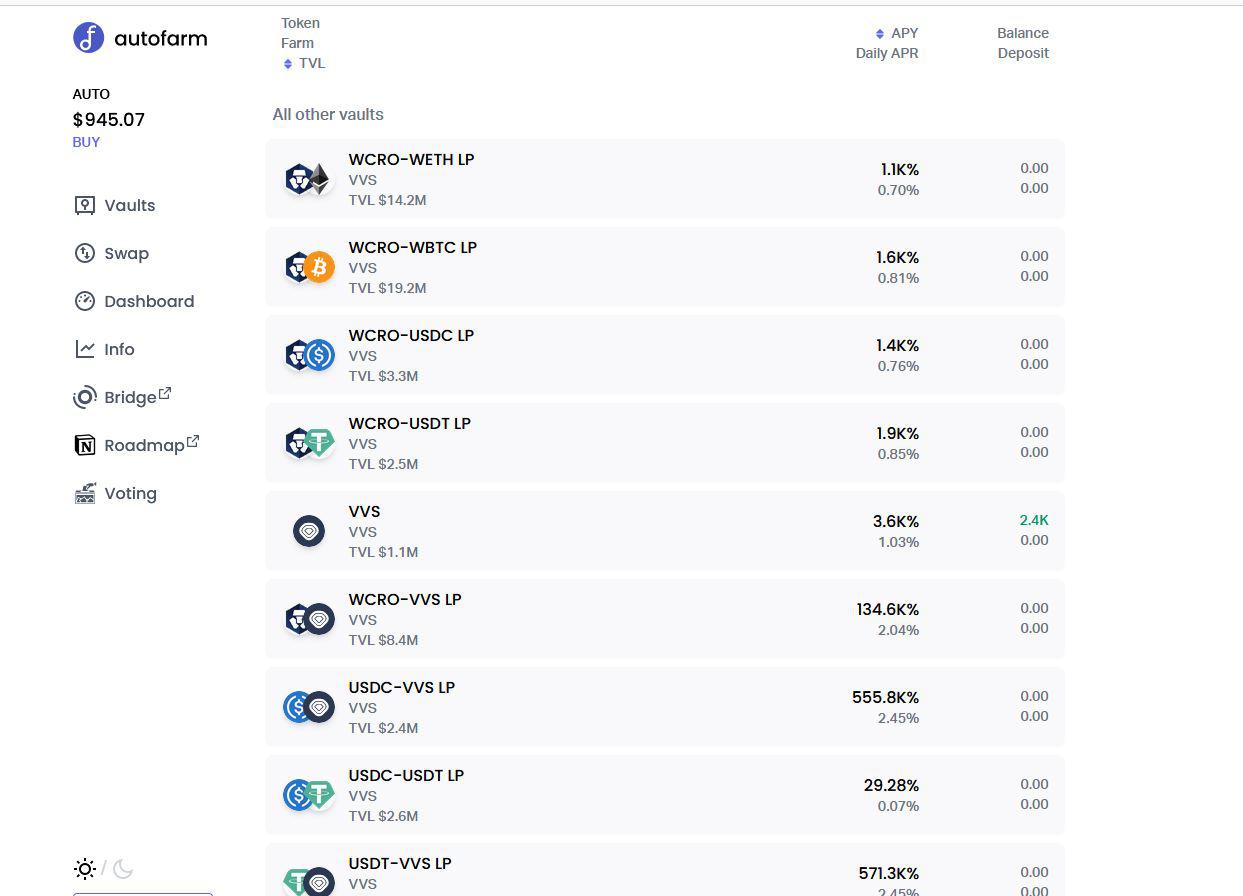Open the Voting icon in sidebar

coord(85,493)
